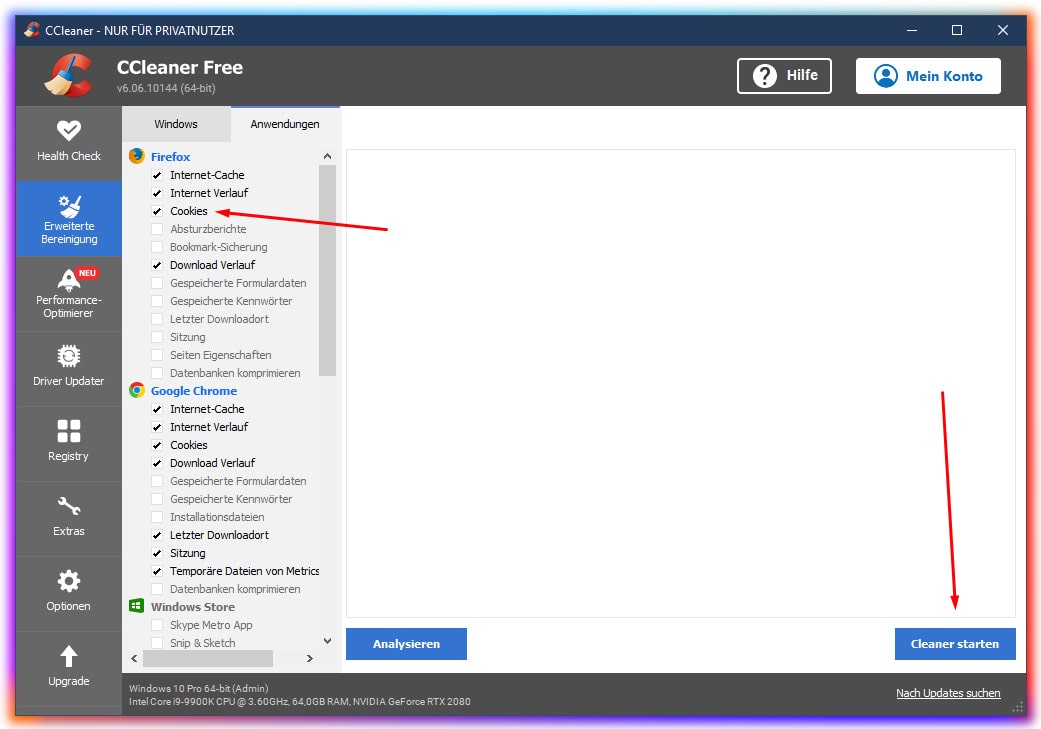Click the system info text in status bar
Viewport: 1041px width, 729px height.
pos(299,695)
